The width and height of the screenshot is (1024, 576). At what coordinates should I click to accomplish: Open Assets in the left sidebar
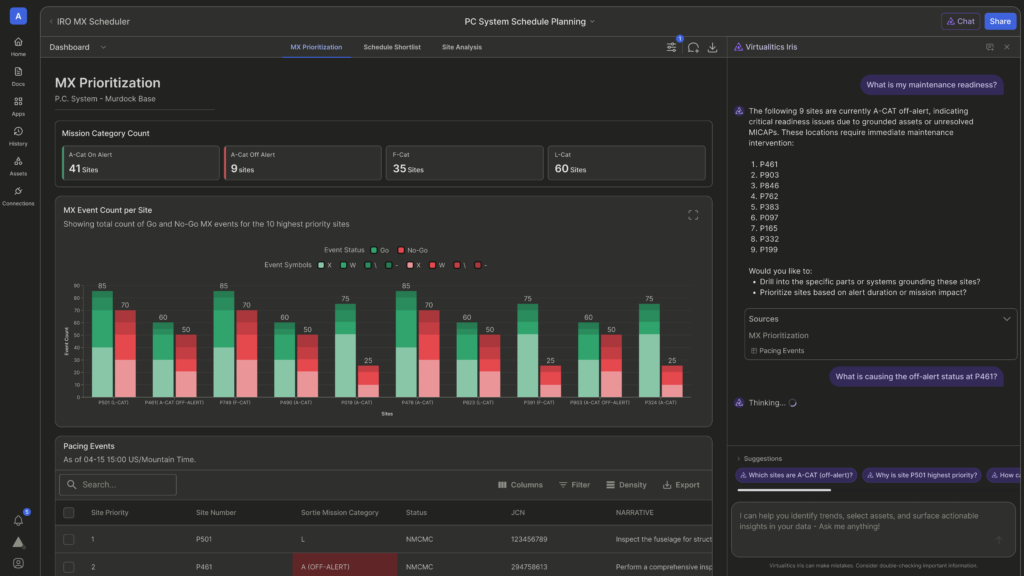coord(18,166)
